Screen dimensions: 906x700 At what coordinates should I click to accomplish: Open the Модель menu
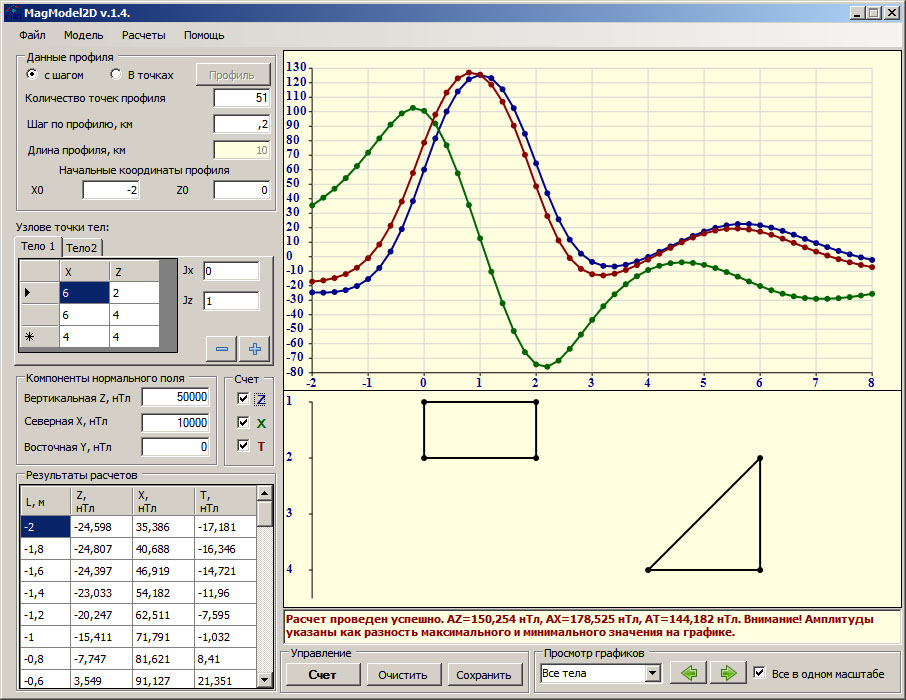84,35
